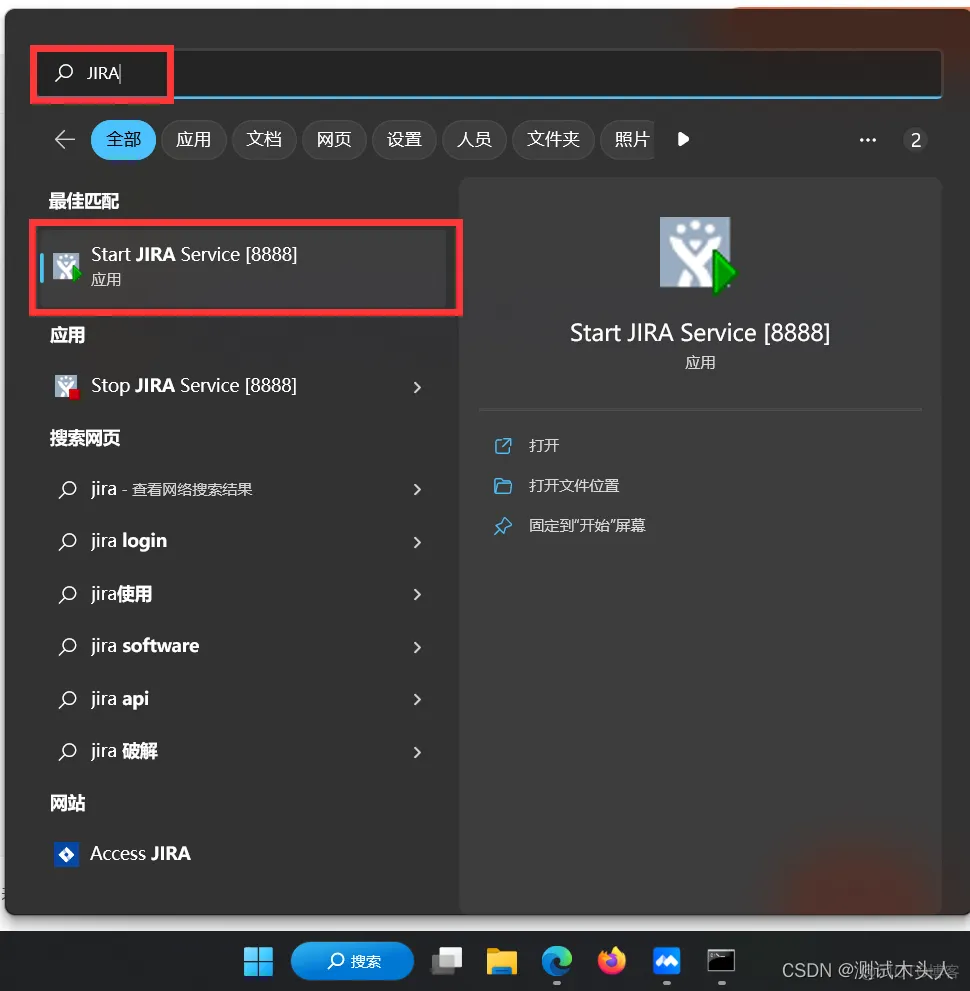The width and height of the screenshot is (970, 991).
Task: Show more filter tabs with play arrow
Action: click(x=682, y=139)
